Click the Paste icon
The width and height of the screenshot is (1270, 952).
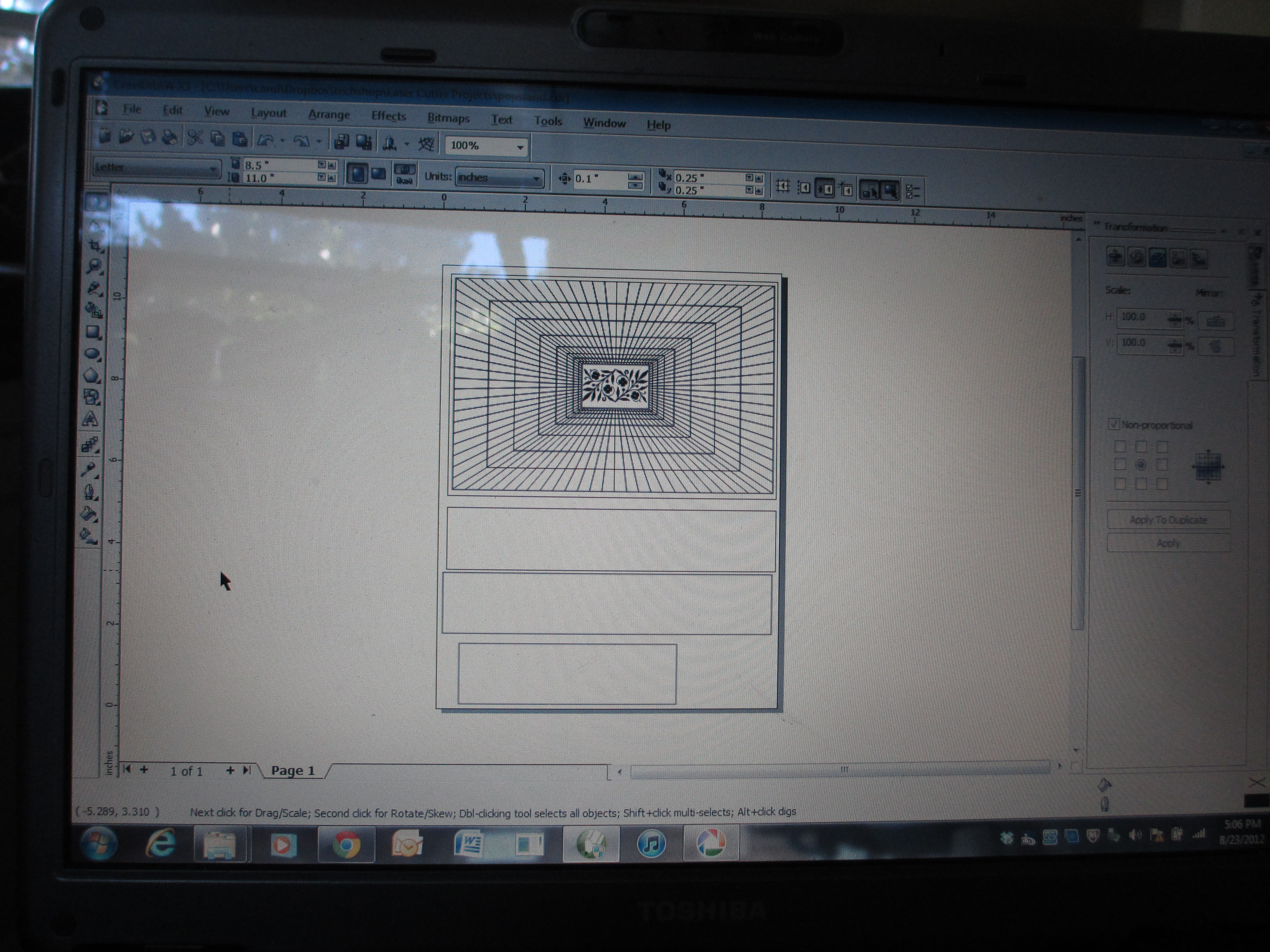pyautogui.click(x=239, y=139)
